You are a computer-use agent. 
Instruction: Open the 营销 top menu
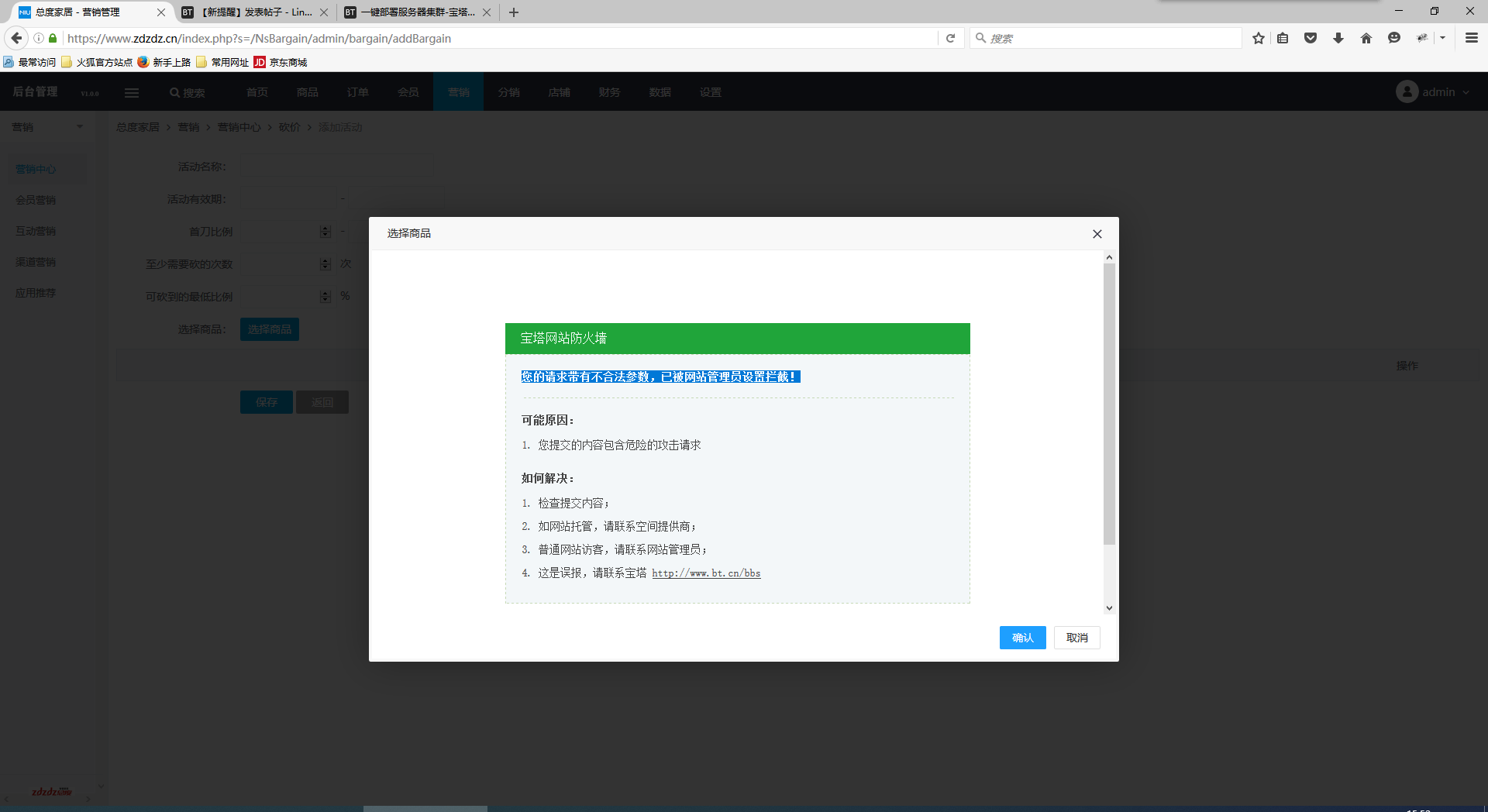459,92
